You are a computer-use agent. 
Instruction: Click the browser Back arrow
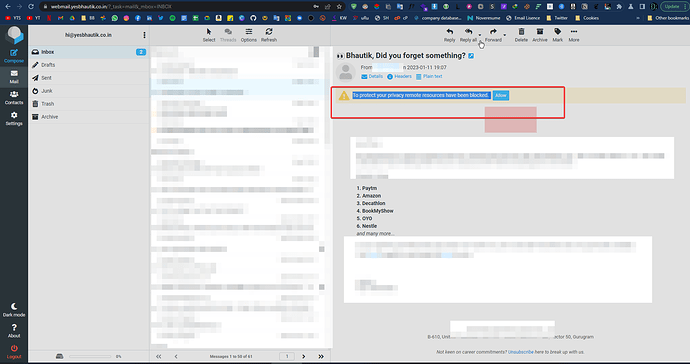pos(7,7)
